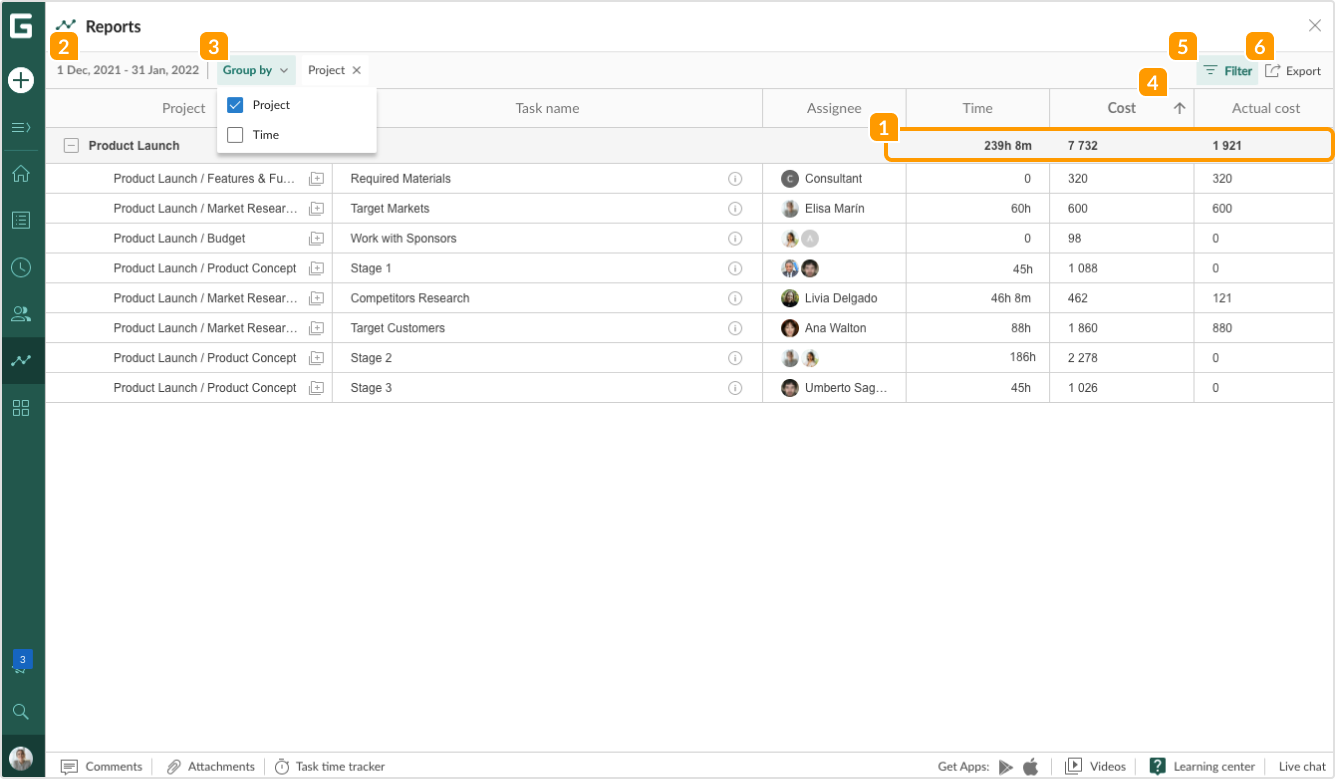Uncheck the Project grouping checkbox

click(234, 104)
